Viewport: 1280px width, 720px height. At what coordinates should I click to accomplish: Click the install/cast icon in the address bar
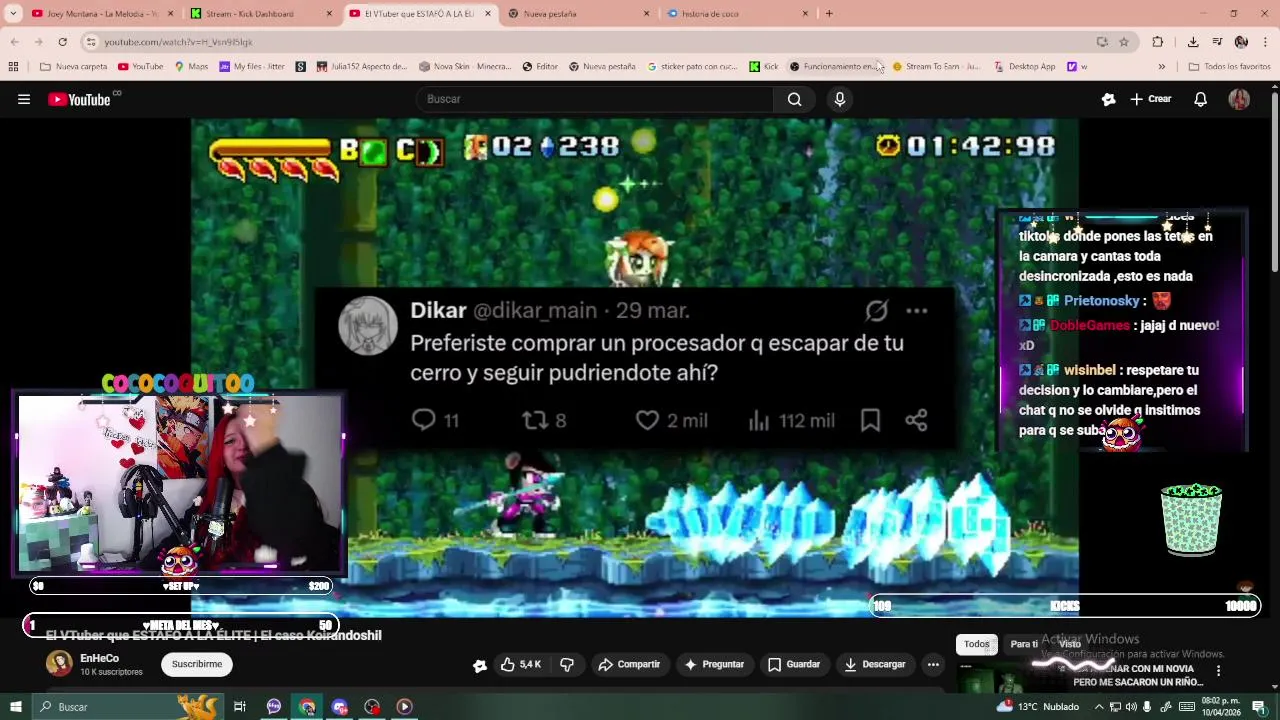pyautogui.click(x=1102, y=42)
